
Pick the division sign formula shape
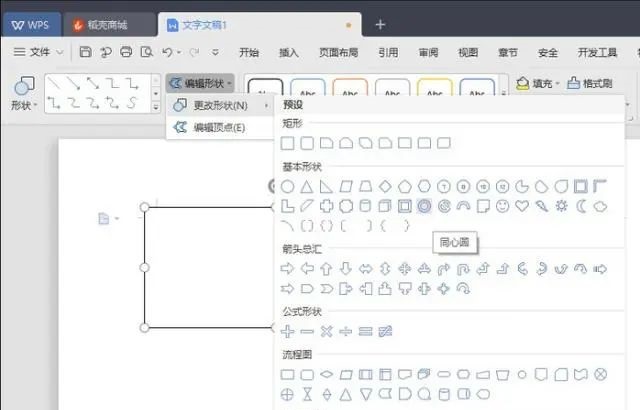[346, 331]
